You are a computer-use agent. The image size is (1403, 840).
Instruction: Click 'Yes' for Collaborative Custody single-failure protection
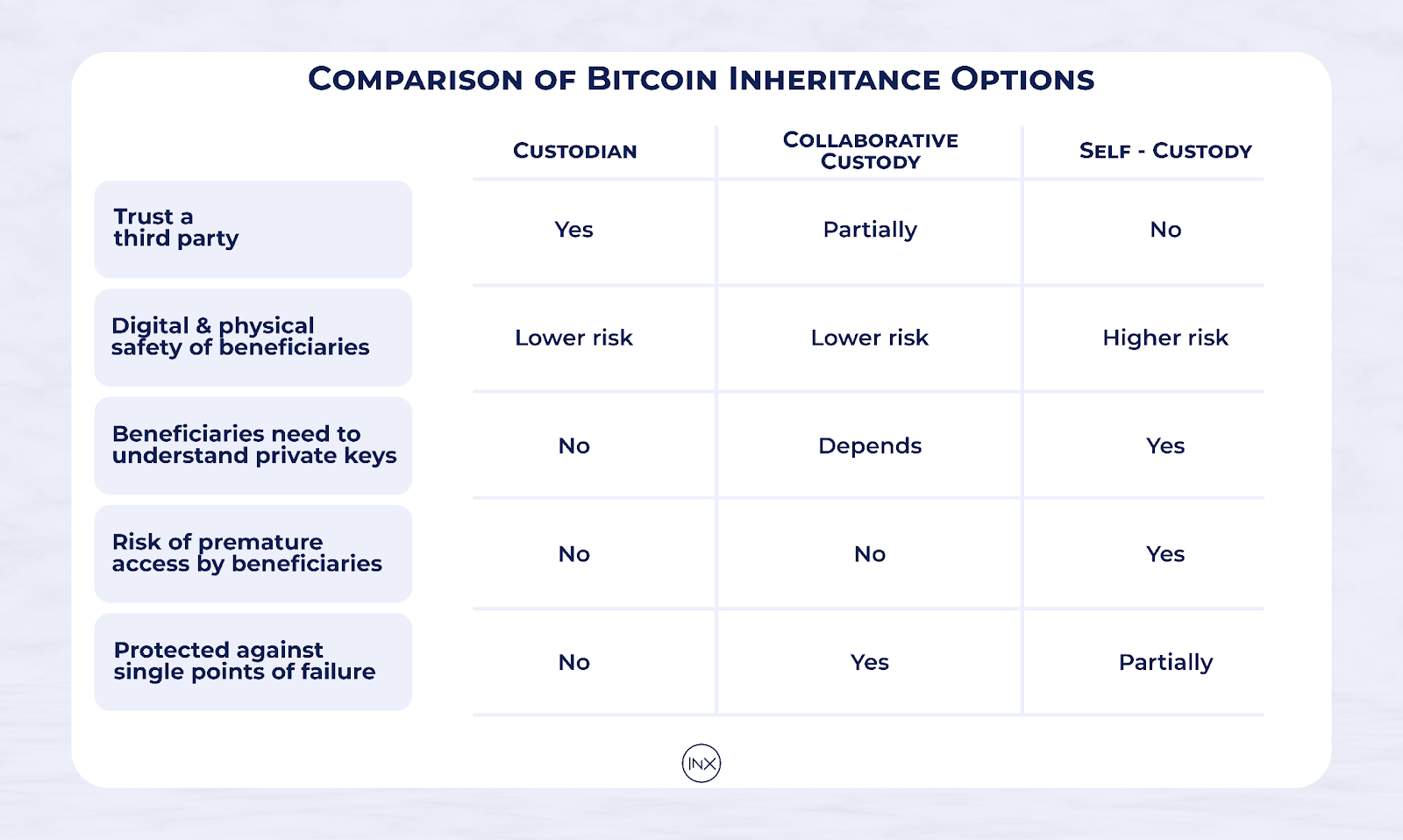870,662
